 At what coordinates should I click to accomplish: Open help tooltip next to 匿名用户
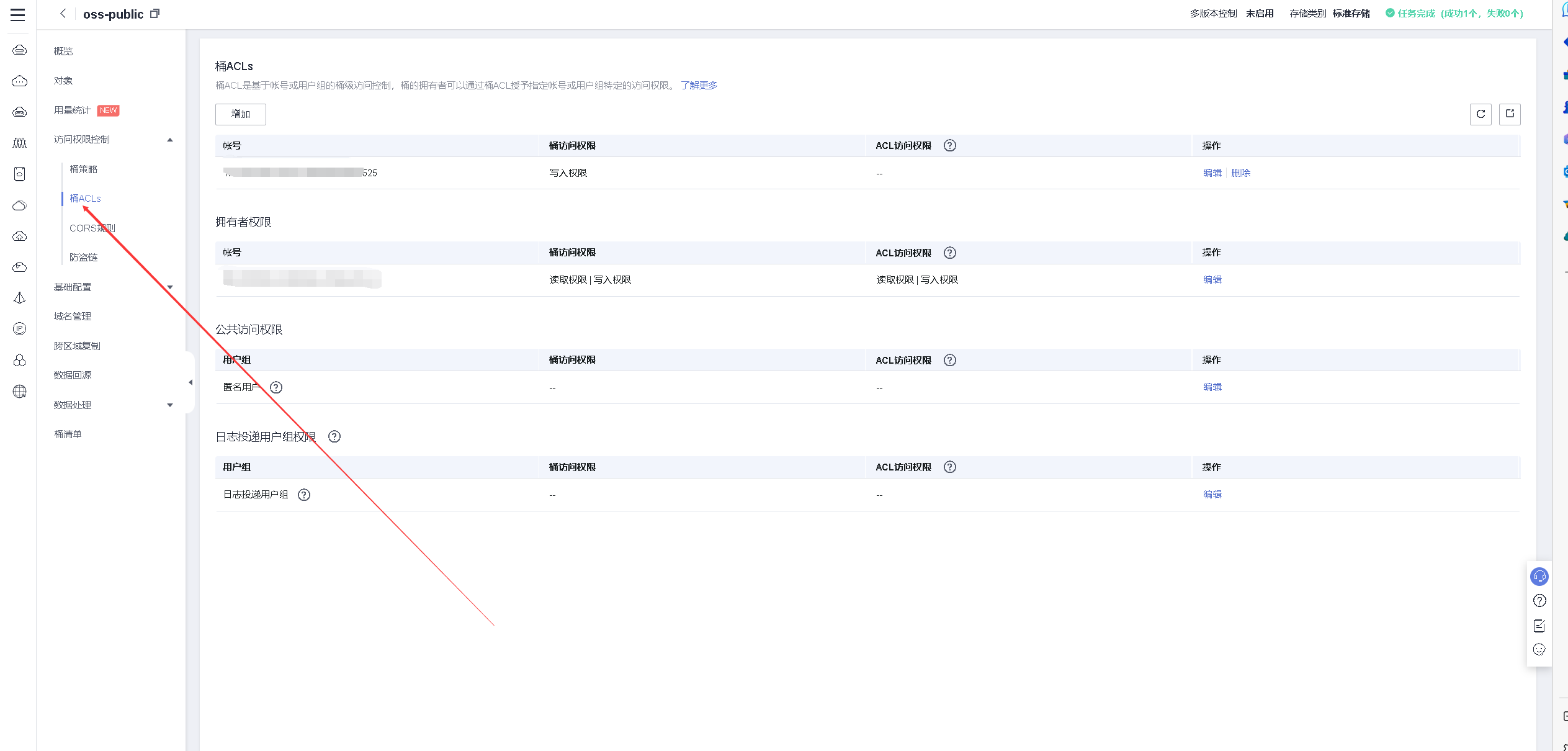276,387
